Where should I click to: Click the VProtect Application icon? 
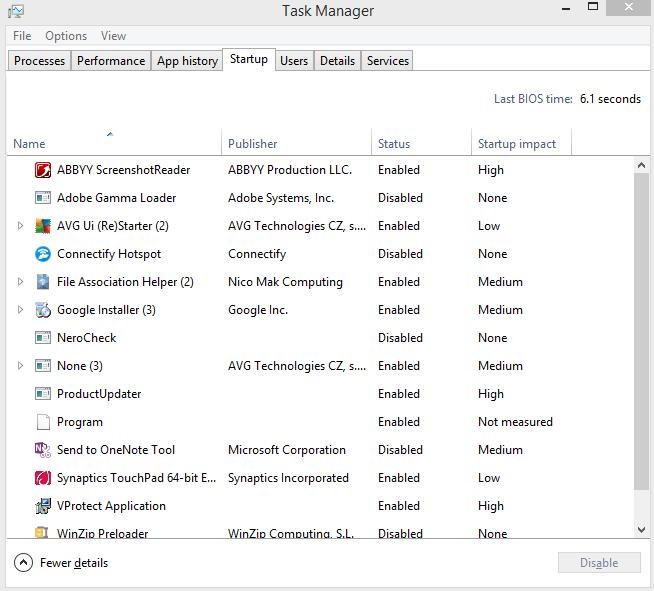43,506
